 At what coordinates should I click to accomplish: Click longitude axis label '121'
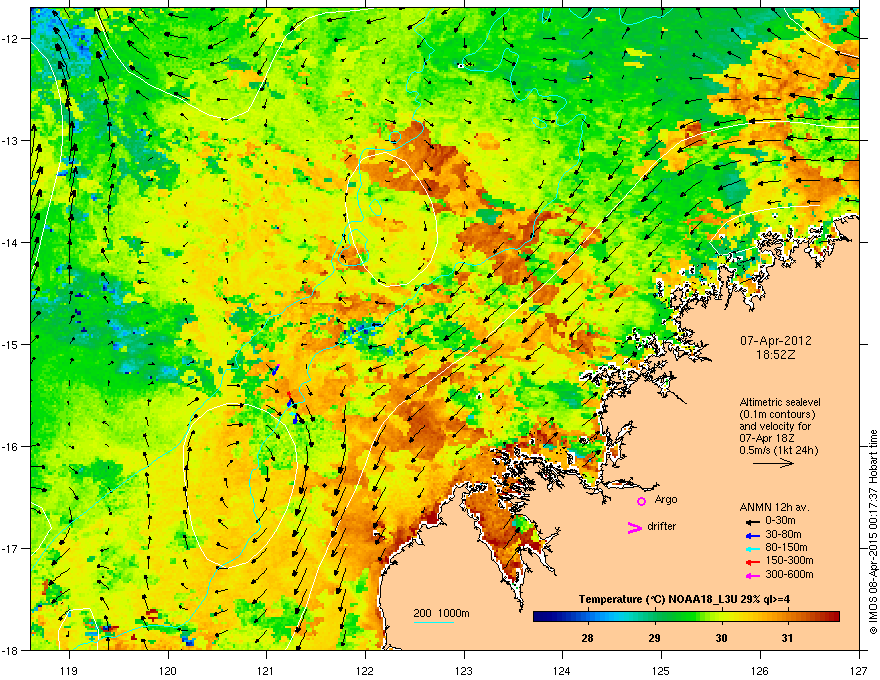[x=266, y=670]
